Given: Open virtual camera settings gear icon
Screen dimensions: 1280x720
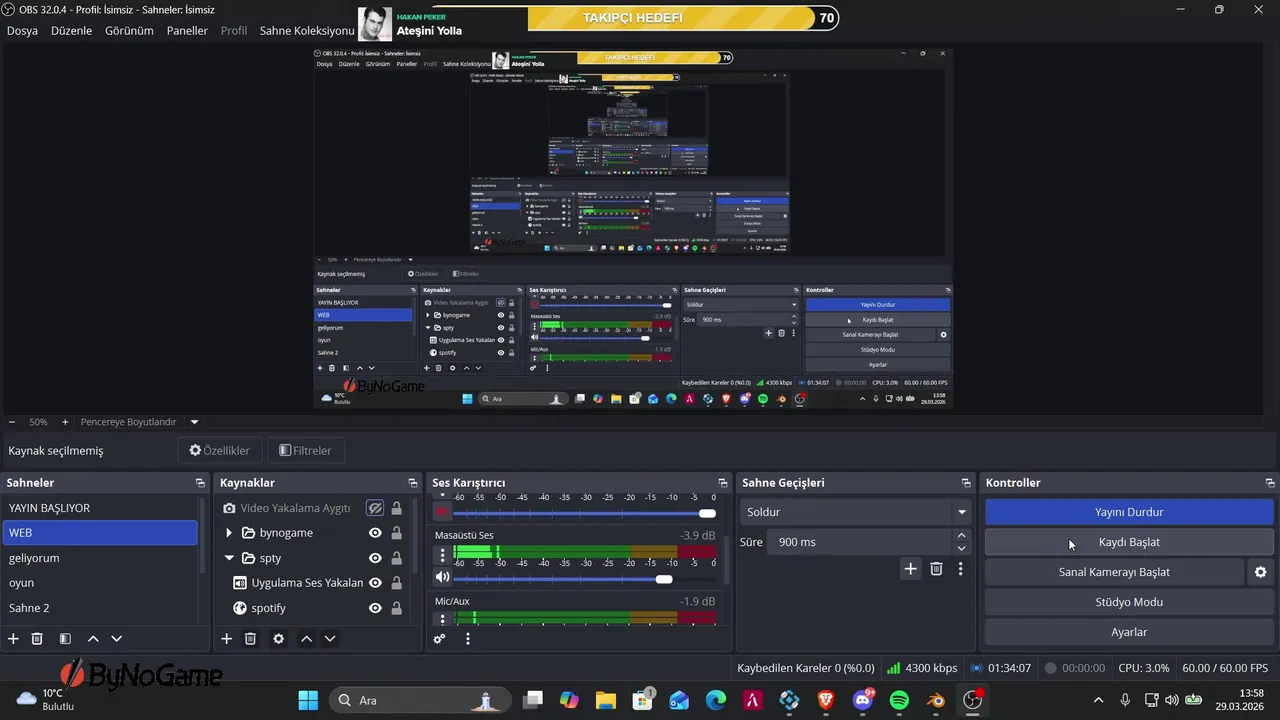Looking at the screenshot, I should (x=1260, y=572).
